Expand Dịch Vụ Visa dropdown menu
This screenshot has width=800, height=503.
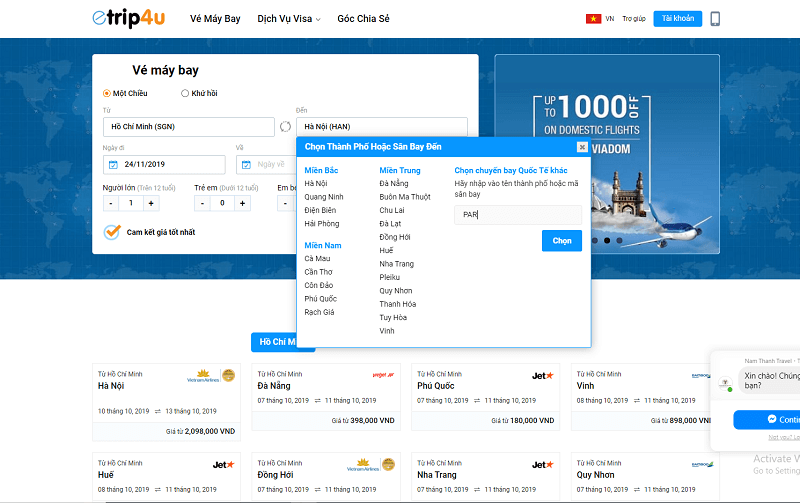[289, 19]
